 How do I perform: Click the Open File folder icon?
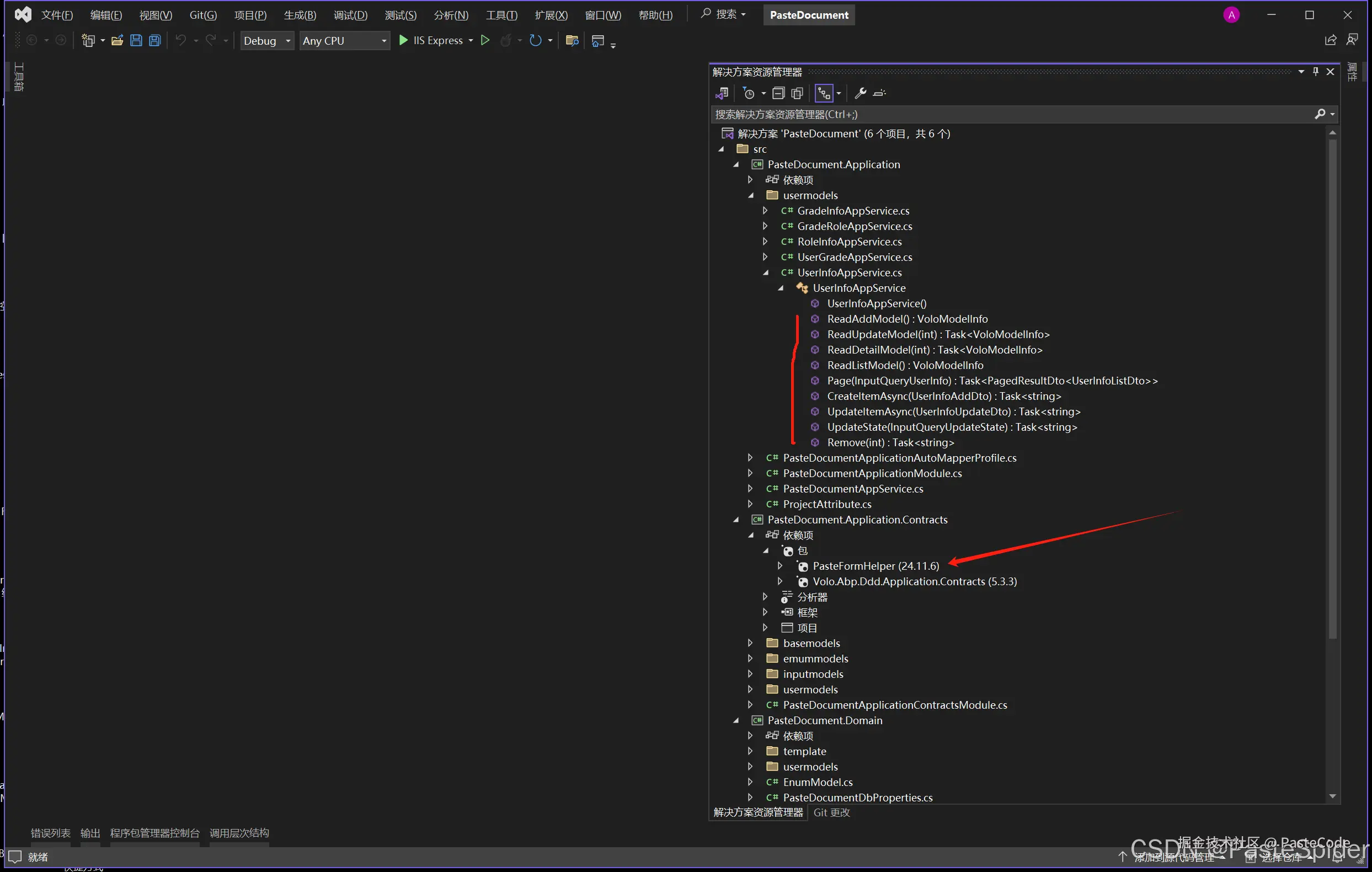[x=117, y=40]
